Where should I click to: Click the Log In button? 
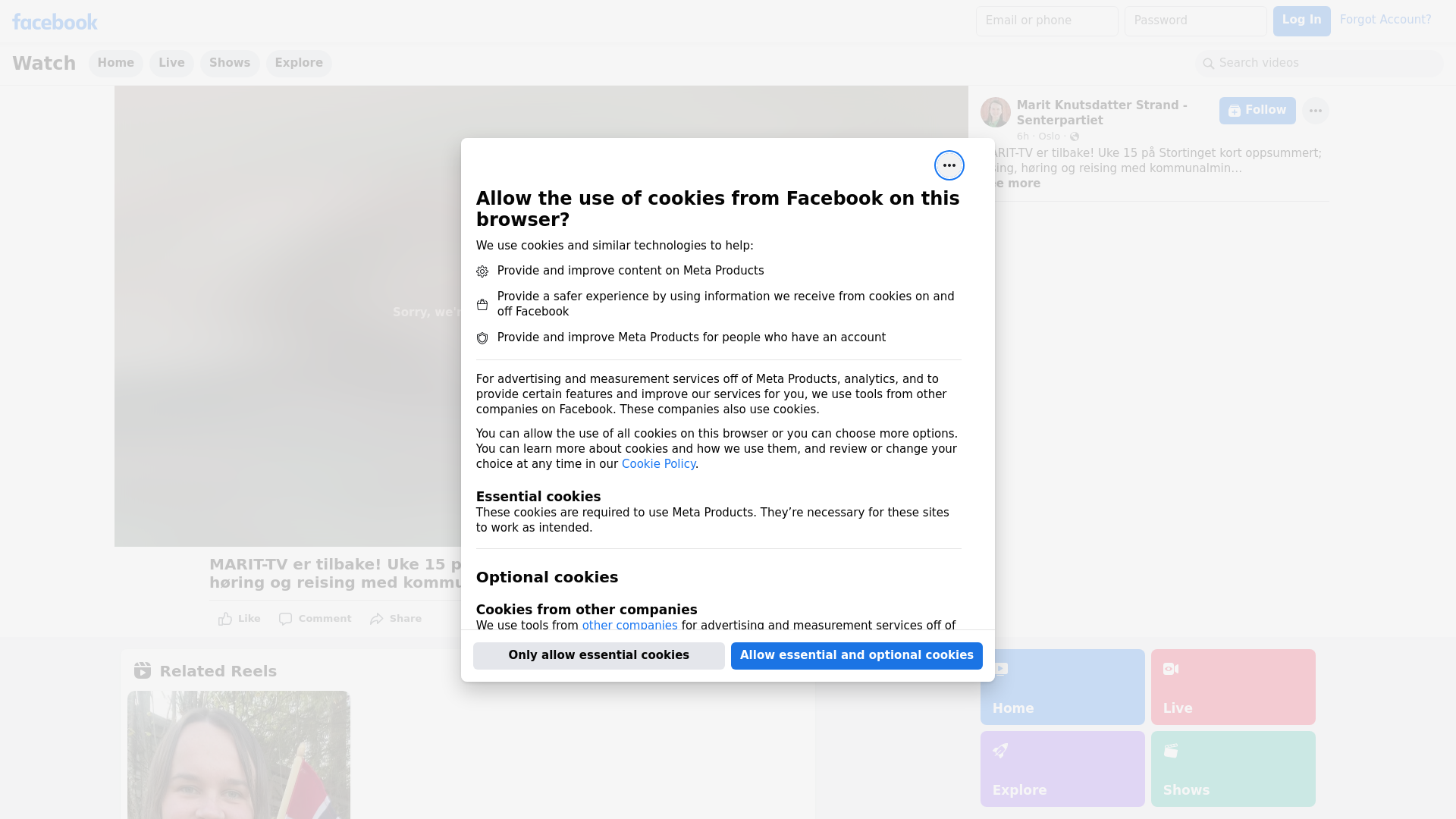[x=1301, y=21]
